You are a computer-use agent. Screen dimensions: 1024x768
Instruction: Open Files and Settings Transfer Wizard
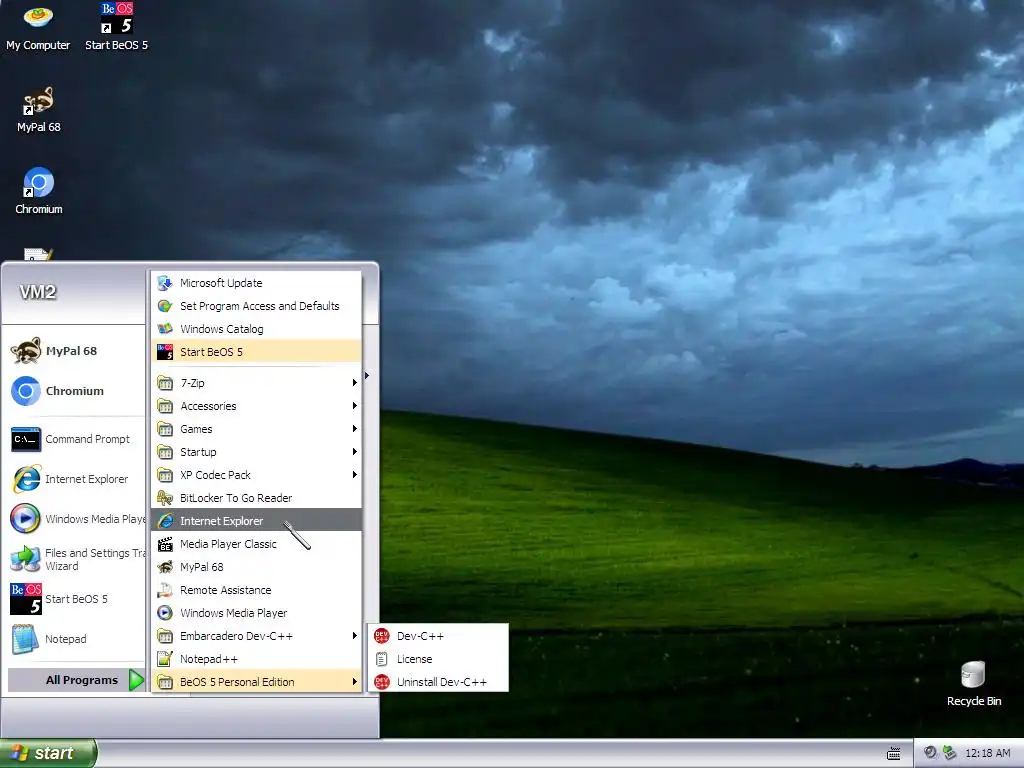77,560
